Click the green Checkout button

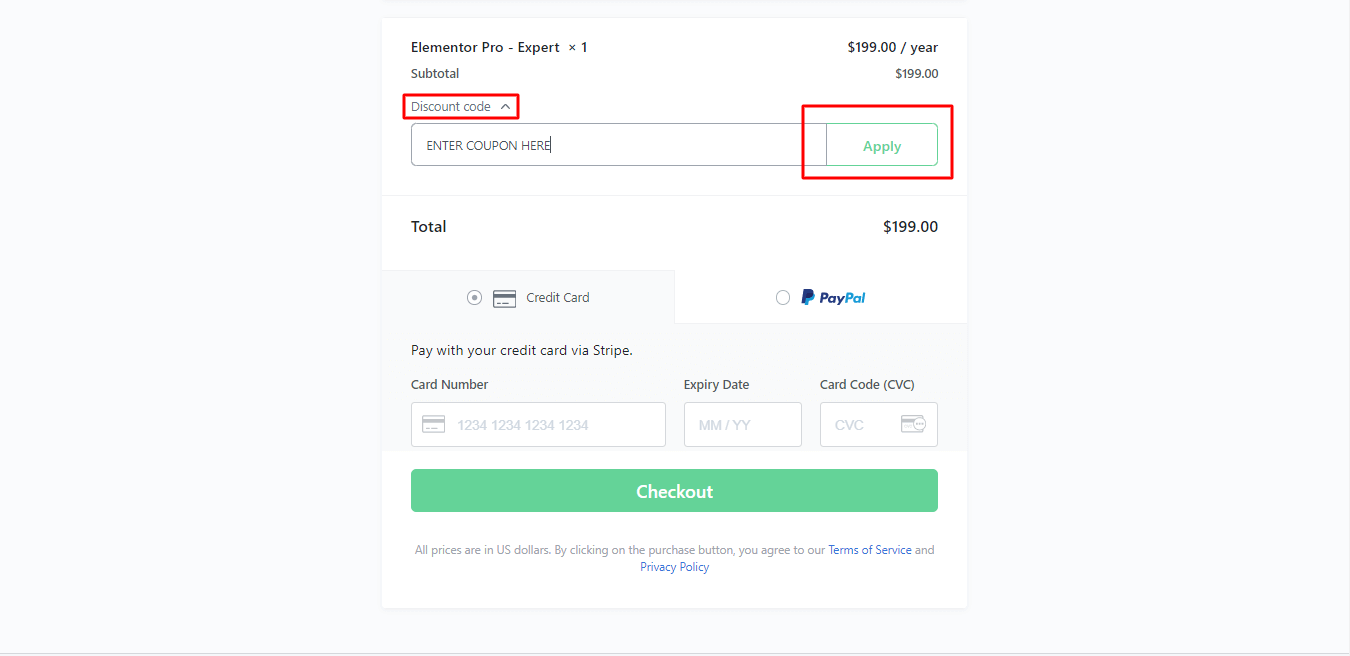coord(674,491)
